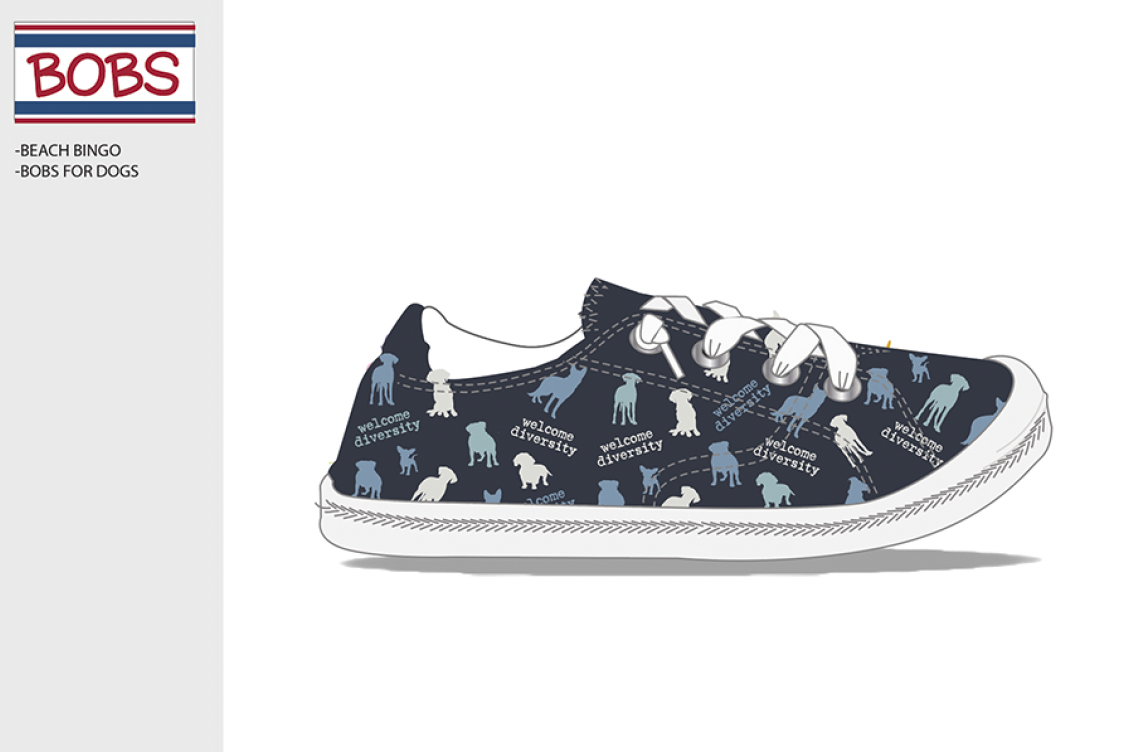Viewport: 1123px width, 752px height.
Task: Click the blue wolf-like dog silhouette below the tongue
Action: tap(558, 390)
